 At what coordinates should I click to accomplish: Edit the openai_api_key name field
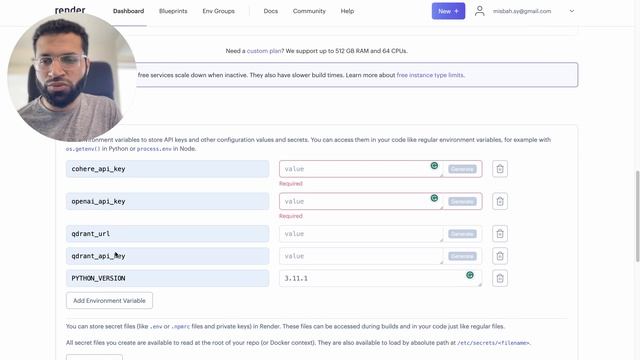pos(167,201)
